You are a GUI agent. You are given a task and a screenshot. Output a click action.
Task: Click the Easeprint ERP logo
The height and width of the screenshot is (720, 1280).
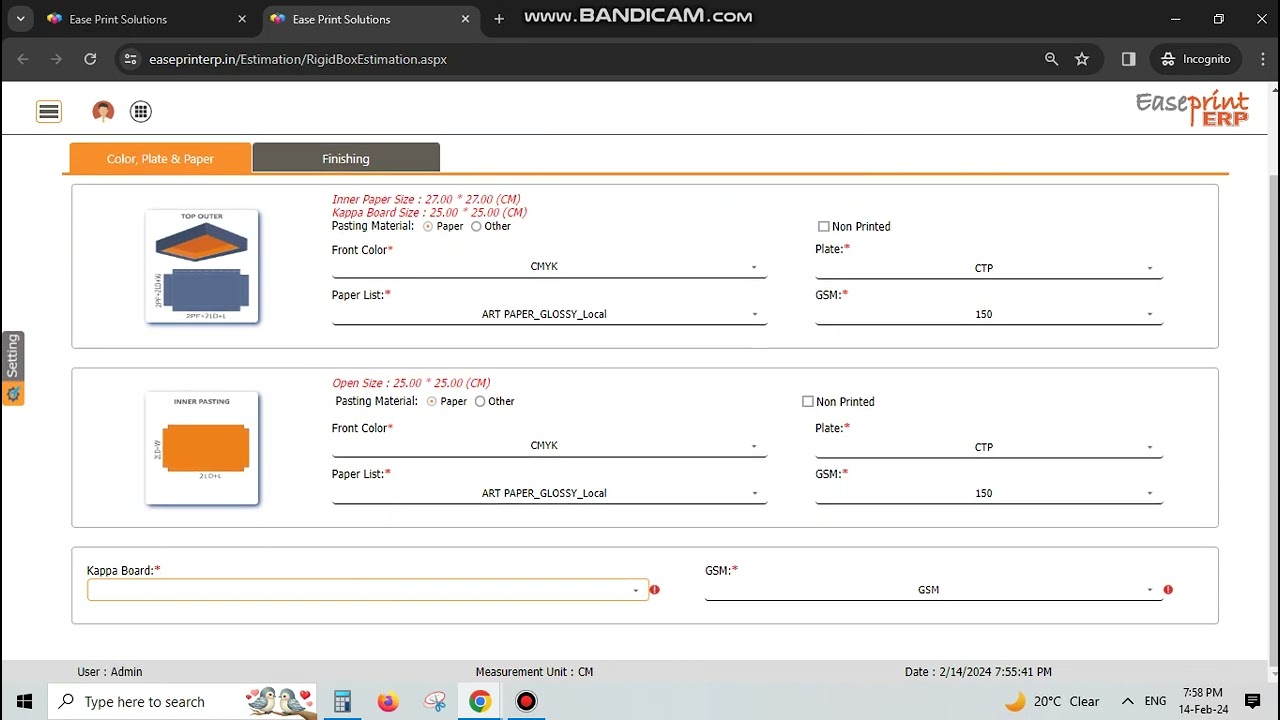click(1192, 108)
